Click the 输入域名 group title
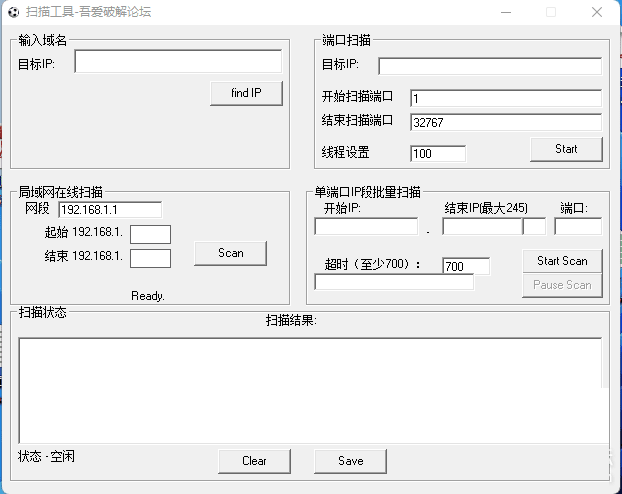Viewport: 622px width, 494px height. pos(43,40)
